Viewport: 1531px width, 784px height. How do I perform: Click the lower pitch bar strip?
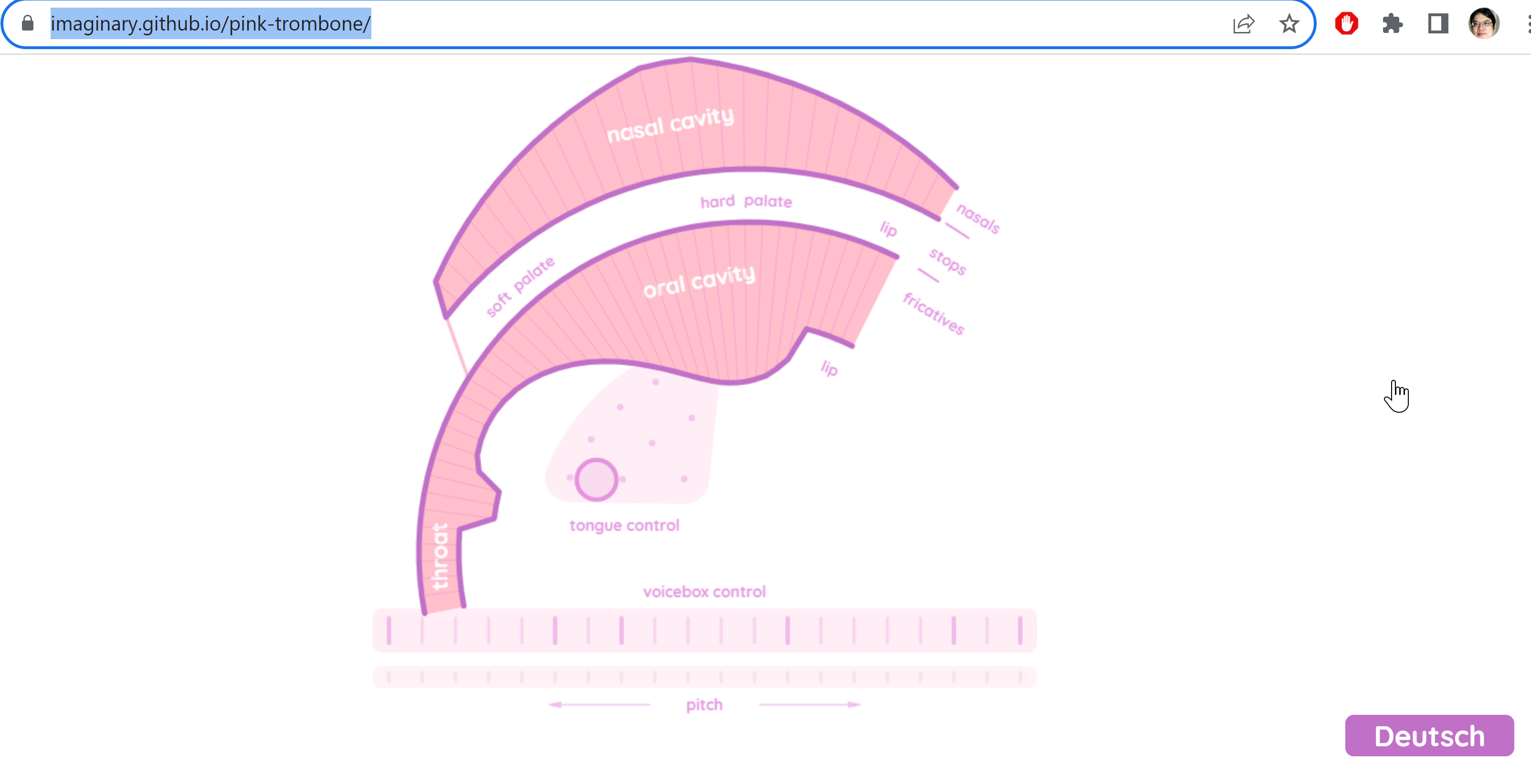click(x=704, y=677)
